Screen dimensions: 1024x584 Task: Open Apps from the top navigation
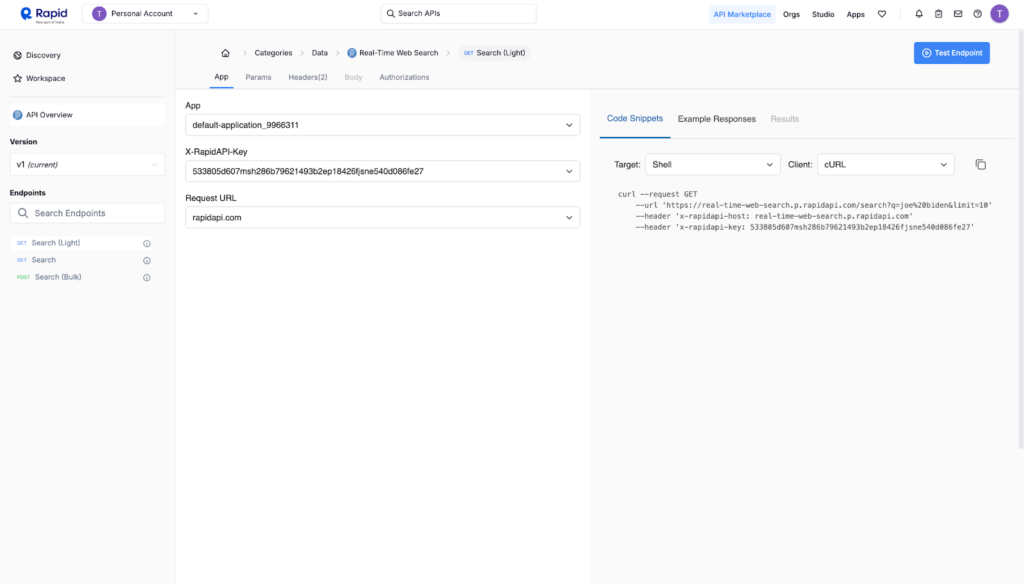(x=856, y=14)
